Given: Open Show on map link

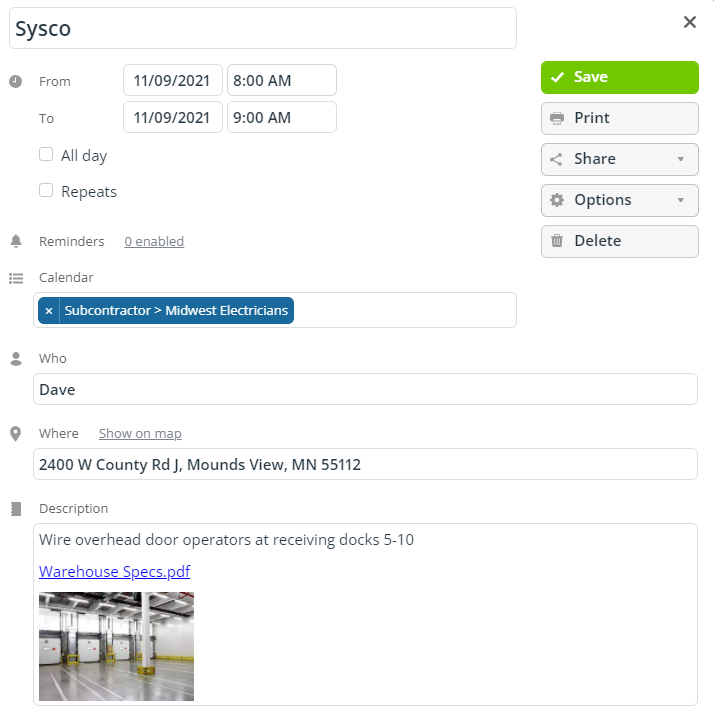Looking at the screenshot, I should [x=140, y=434].
